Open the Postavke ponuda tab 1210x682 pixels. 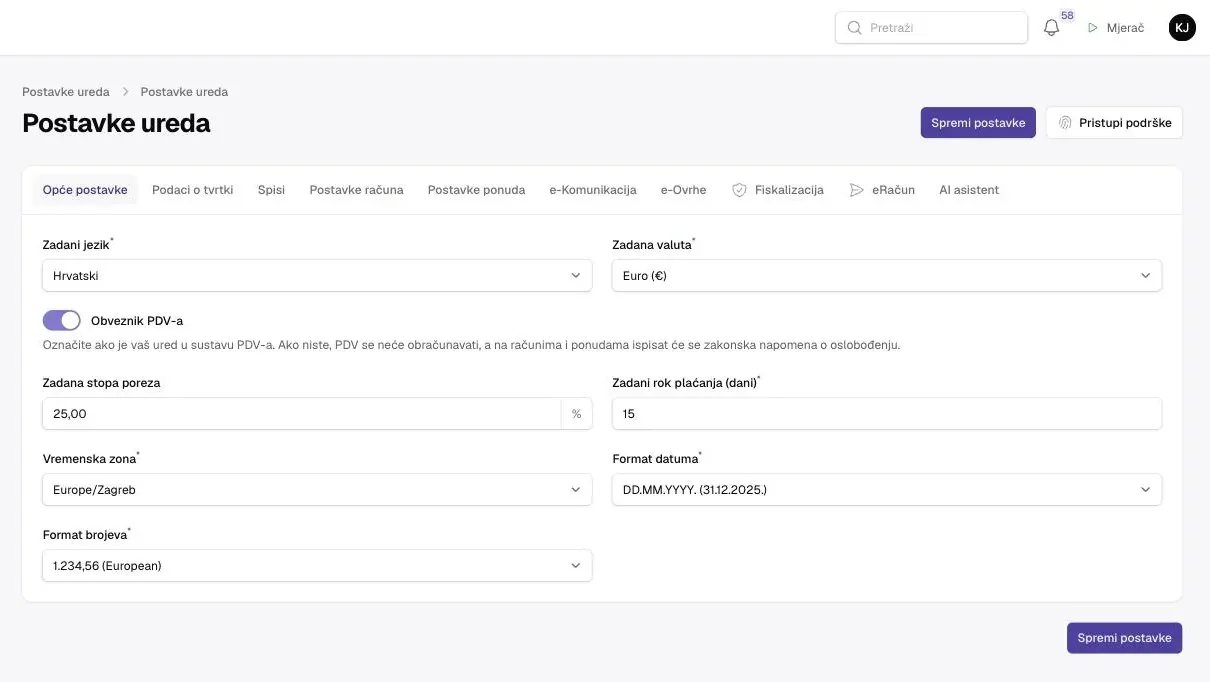tap(476, 190)
